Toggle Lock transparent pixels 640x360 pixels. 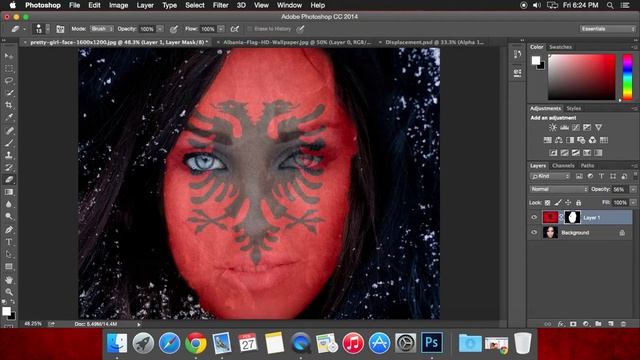(548, 202)
